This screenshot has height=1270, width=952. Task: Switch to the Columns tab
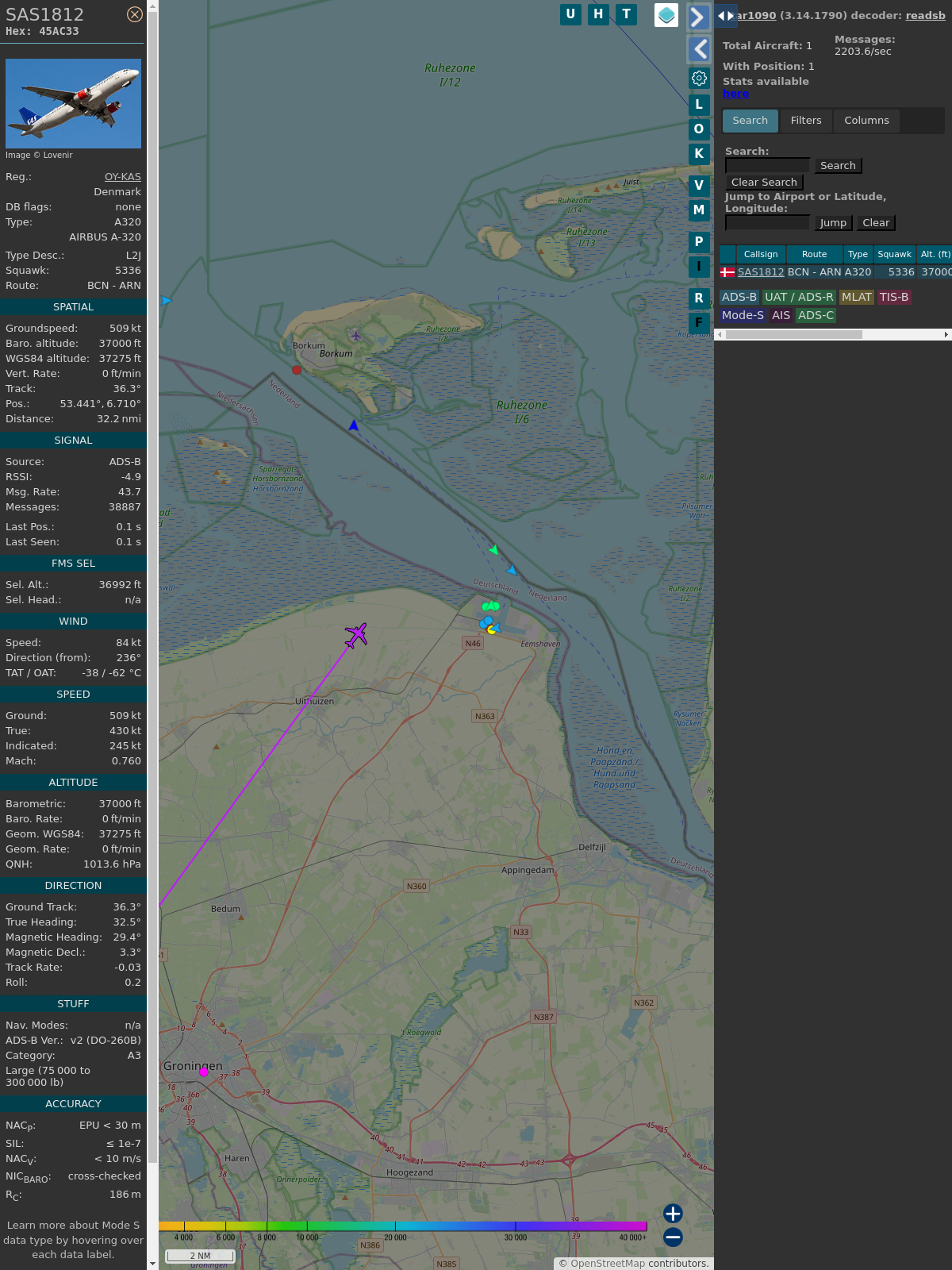(866, 121)
